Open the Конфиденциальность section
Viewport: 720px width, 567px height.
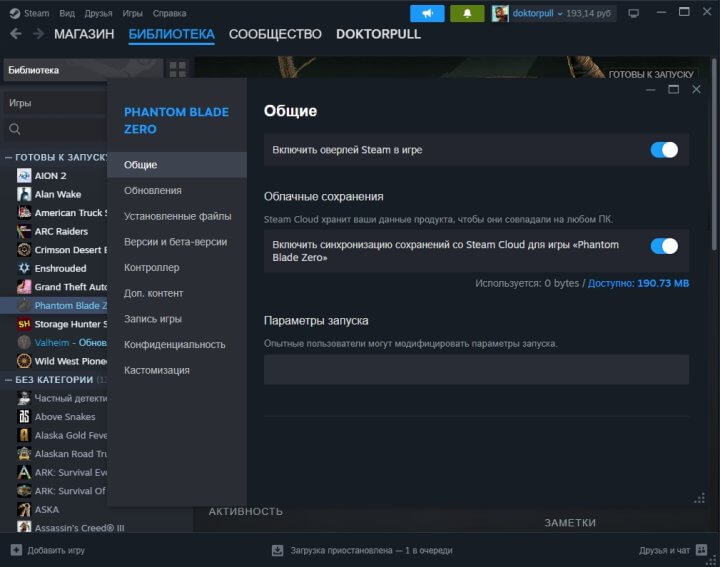tap(177, 344)
